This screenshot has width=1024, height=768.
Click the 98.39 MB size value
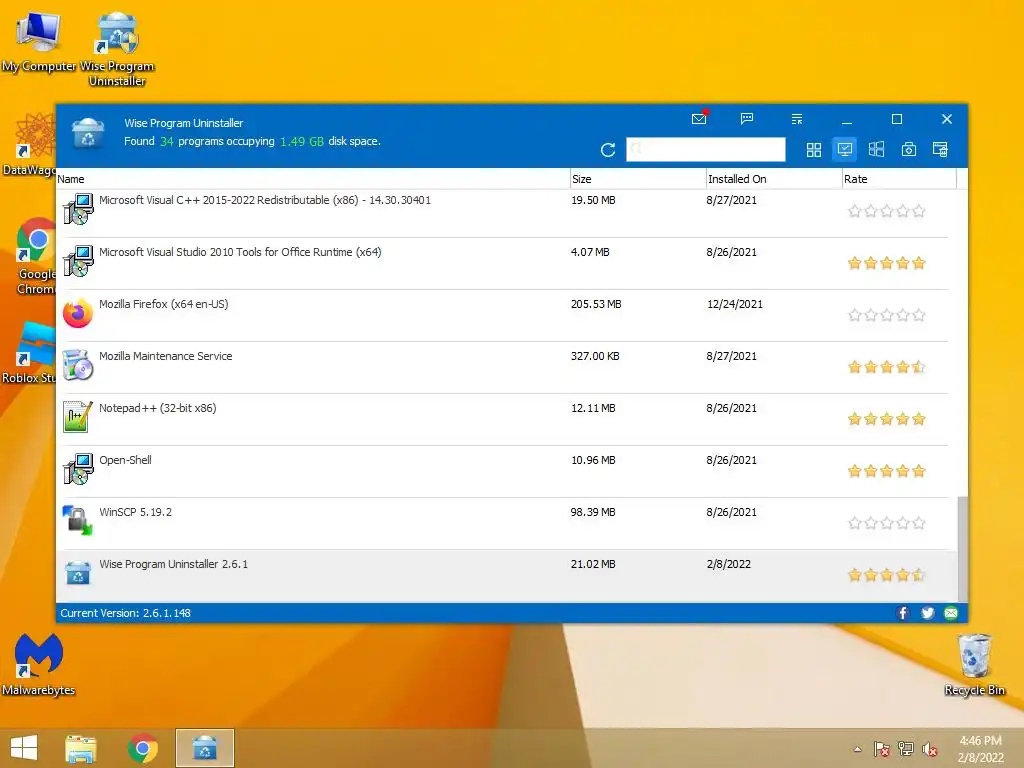coord(593,512)
